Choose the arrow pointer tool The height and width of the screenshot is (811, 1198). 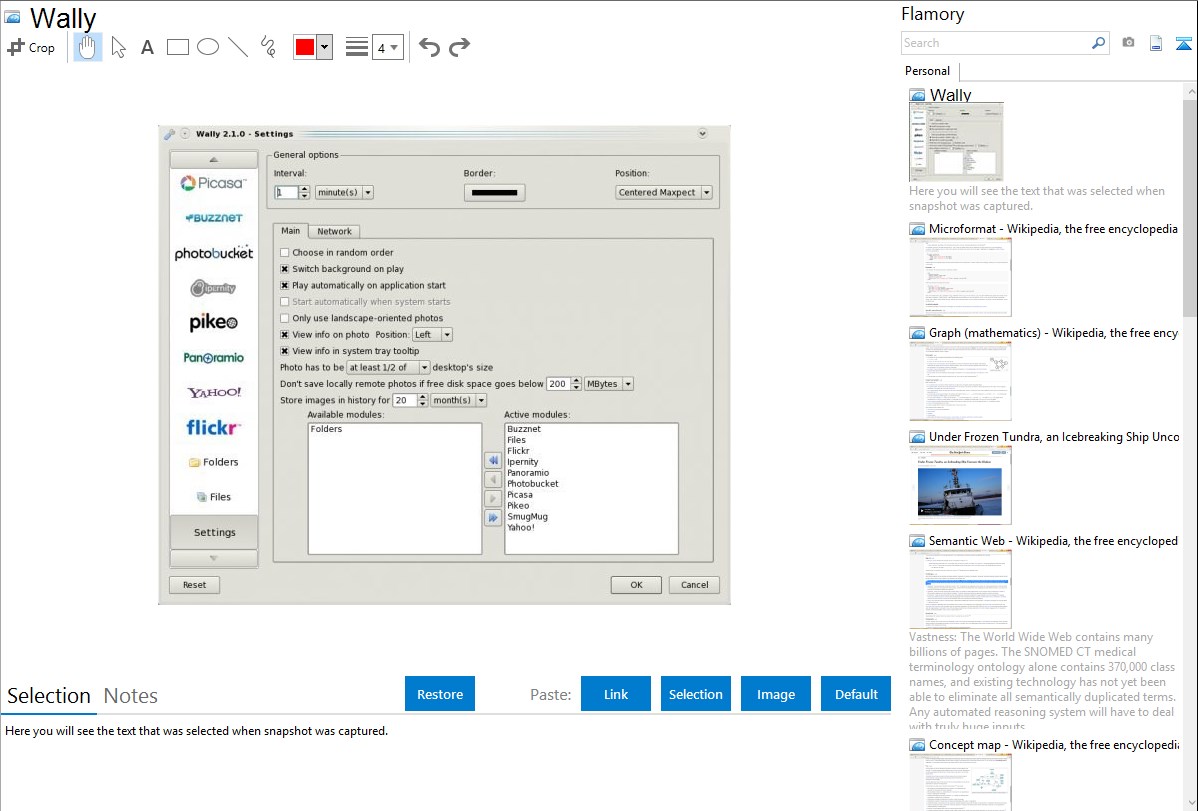tap(118, 47)
